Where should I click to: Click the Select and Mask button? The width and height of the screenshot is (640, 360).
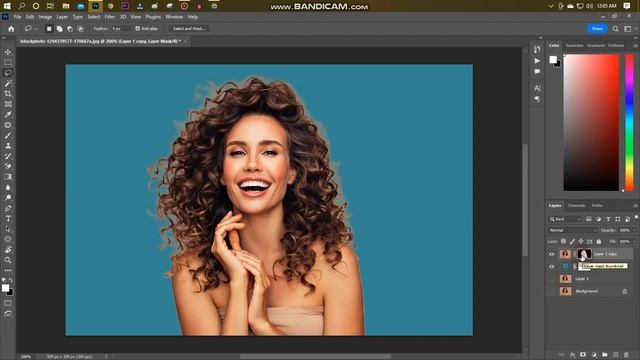coord(189,29)
